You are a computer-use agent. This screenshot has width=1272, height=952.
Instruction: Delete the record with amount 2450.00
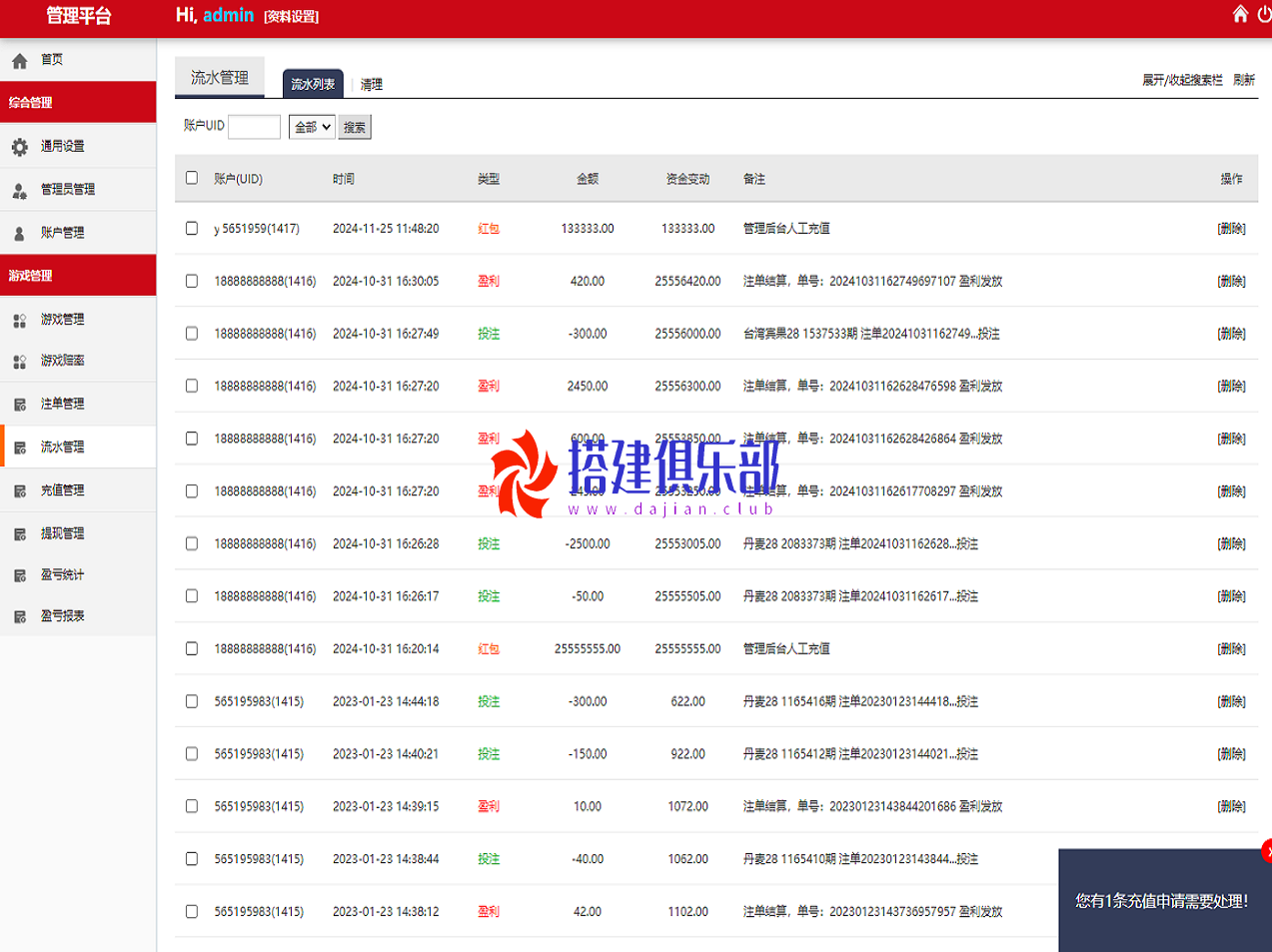[1231, 386]
